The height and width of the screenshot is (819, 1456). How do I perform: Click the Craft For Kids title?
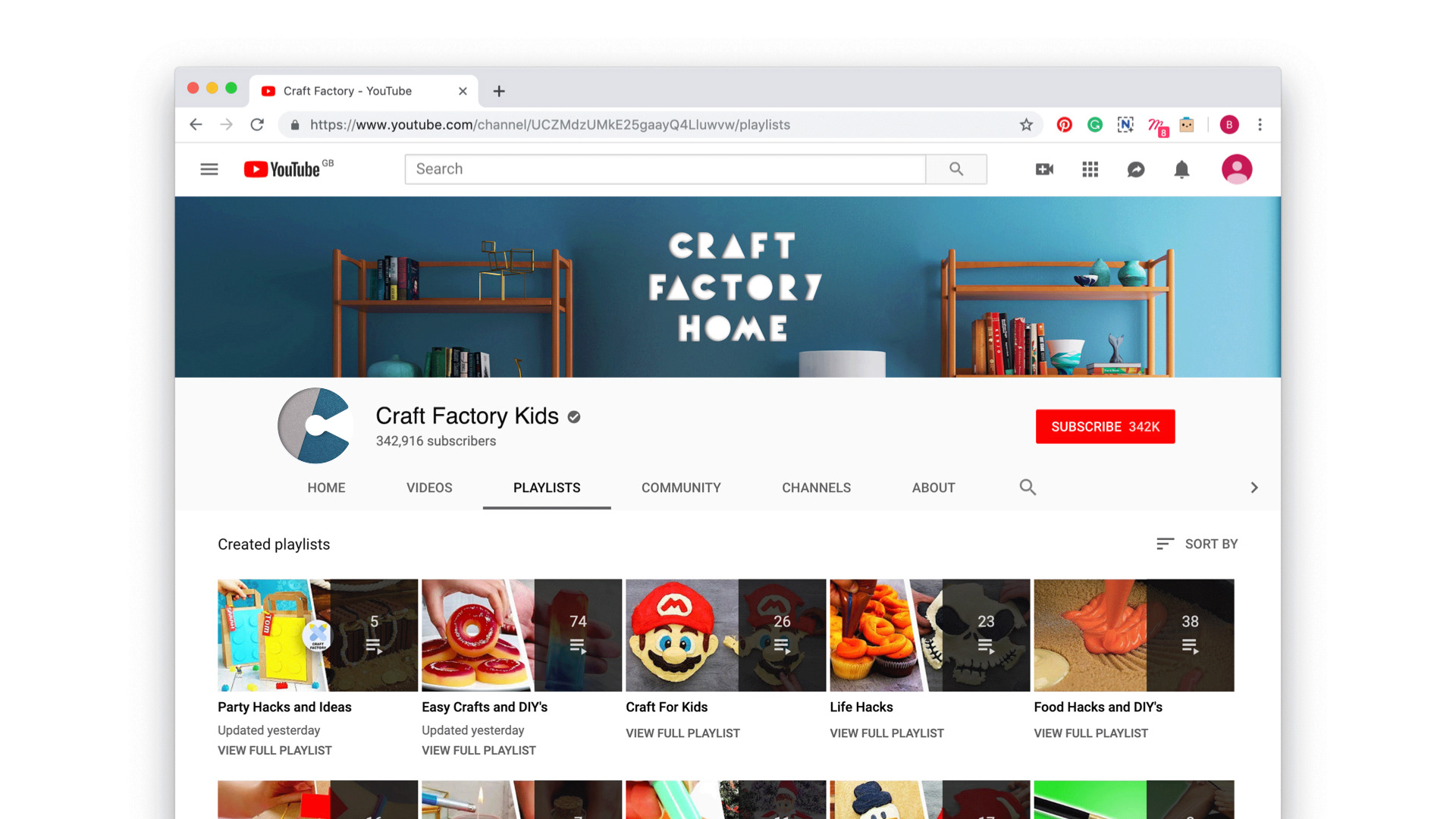(x=667, y=707)
